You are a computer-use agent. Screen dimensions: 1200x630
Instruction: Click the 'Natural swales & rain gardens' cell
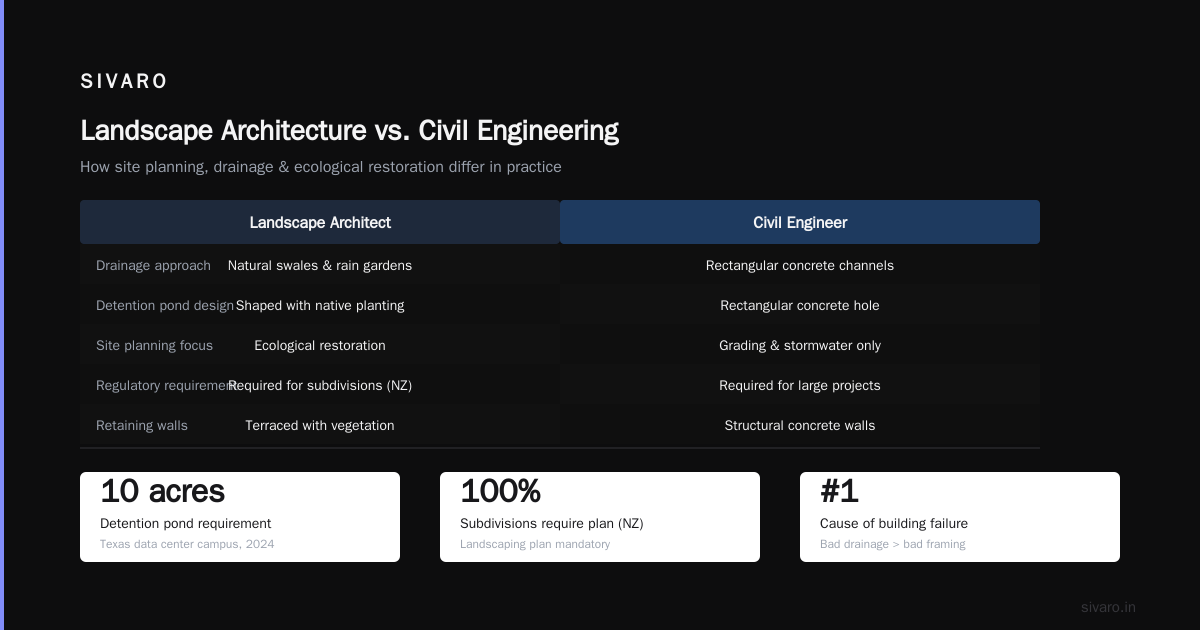(320, 266)
